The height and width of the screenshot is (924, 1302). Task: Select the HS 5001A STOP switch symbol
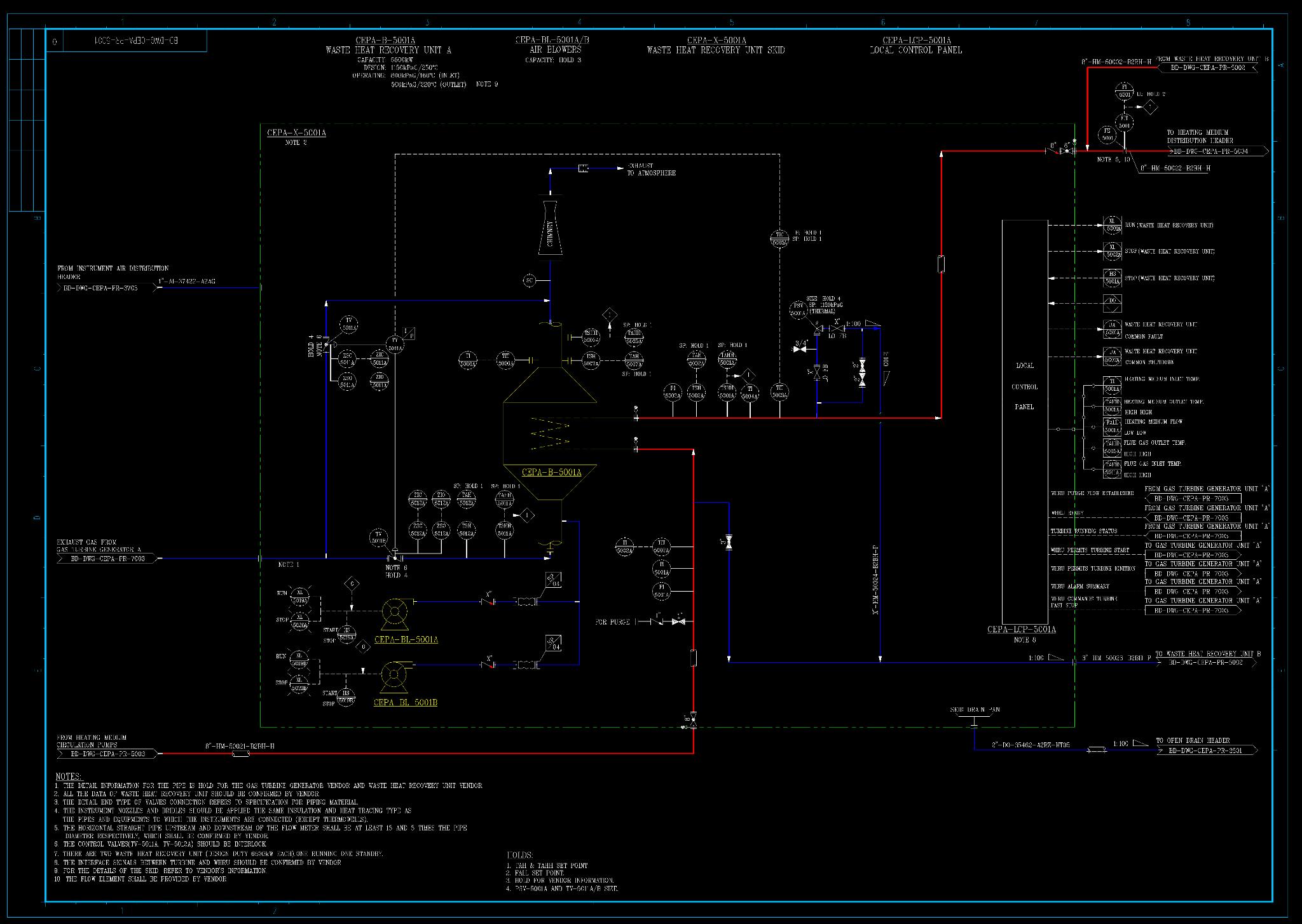1113,278
